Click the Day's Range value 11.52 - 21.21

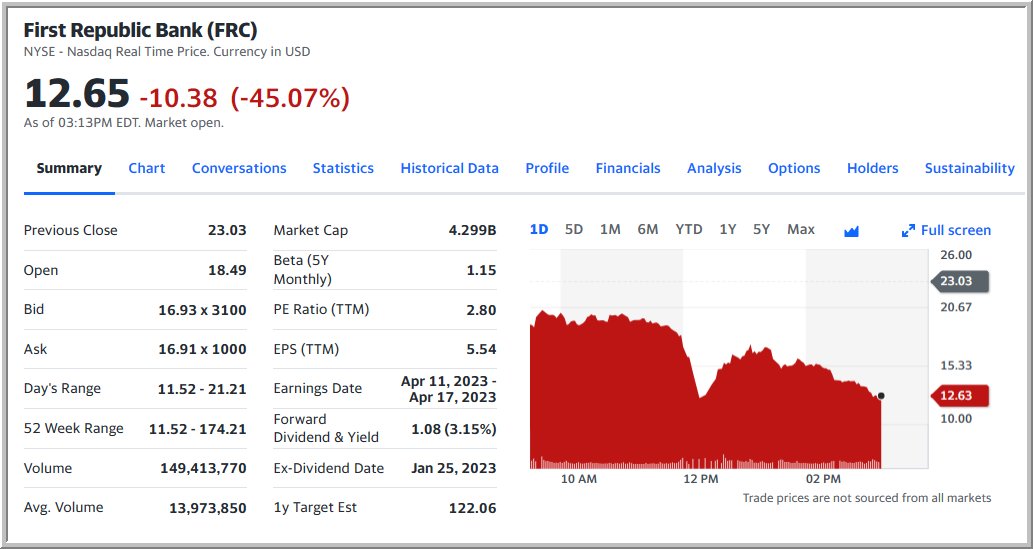coord(202,389)
